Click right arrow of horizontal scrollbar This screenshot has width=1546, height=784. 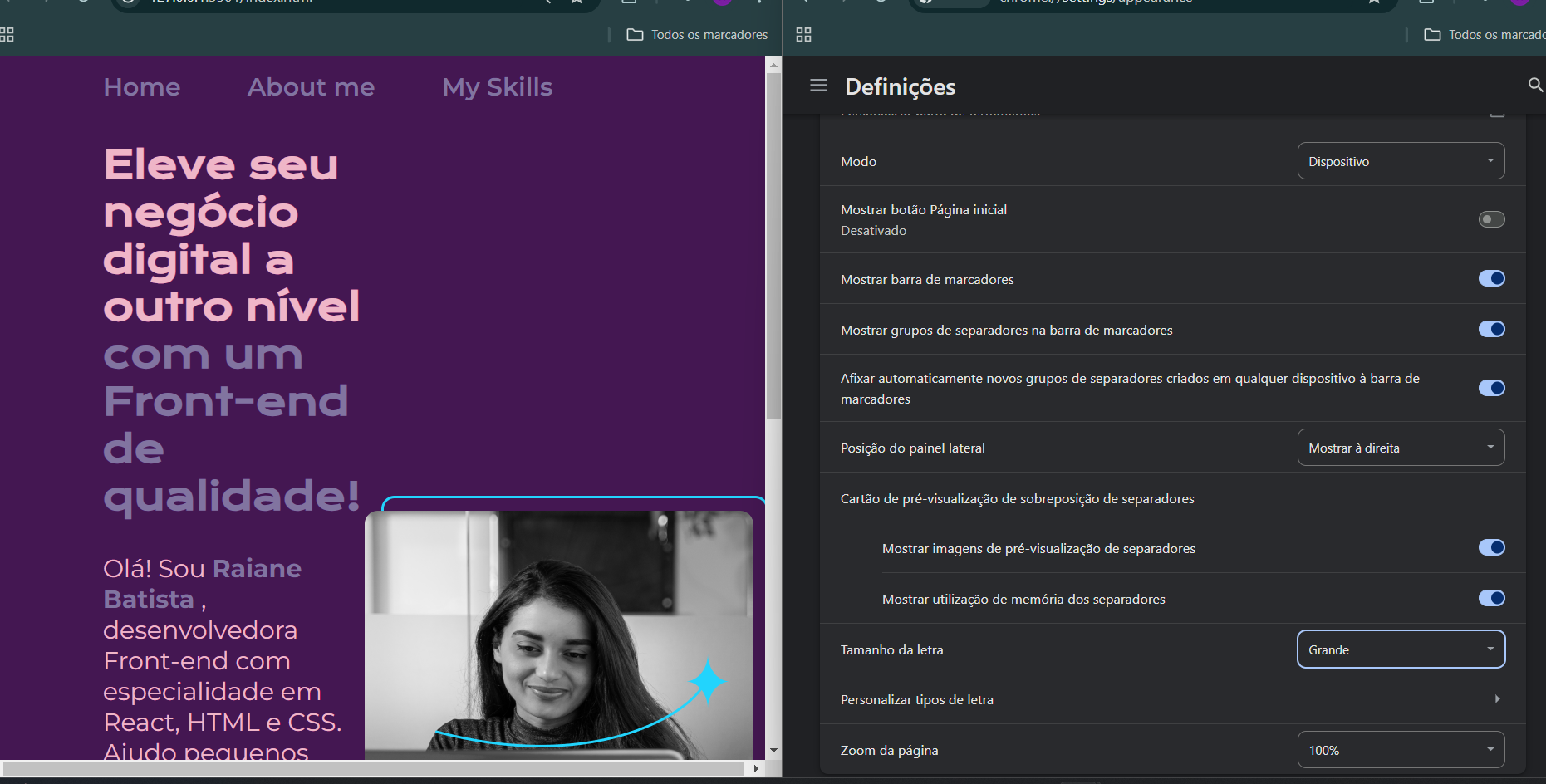click(x=756, y=768)
